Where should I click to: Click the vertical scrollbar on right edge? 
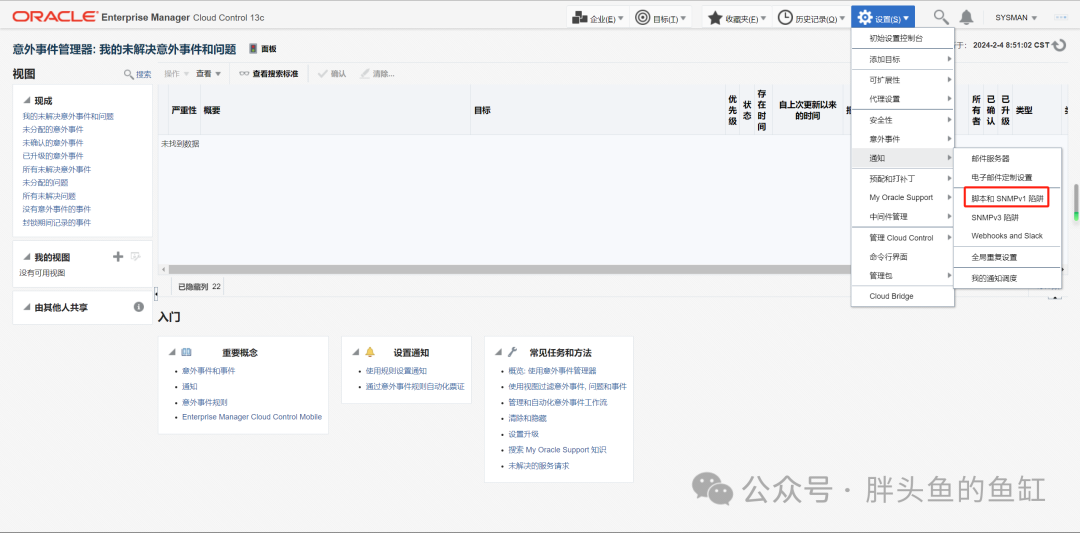[1076, 203]
